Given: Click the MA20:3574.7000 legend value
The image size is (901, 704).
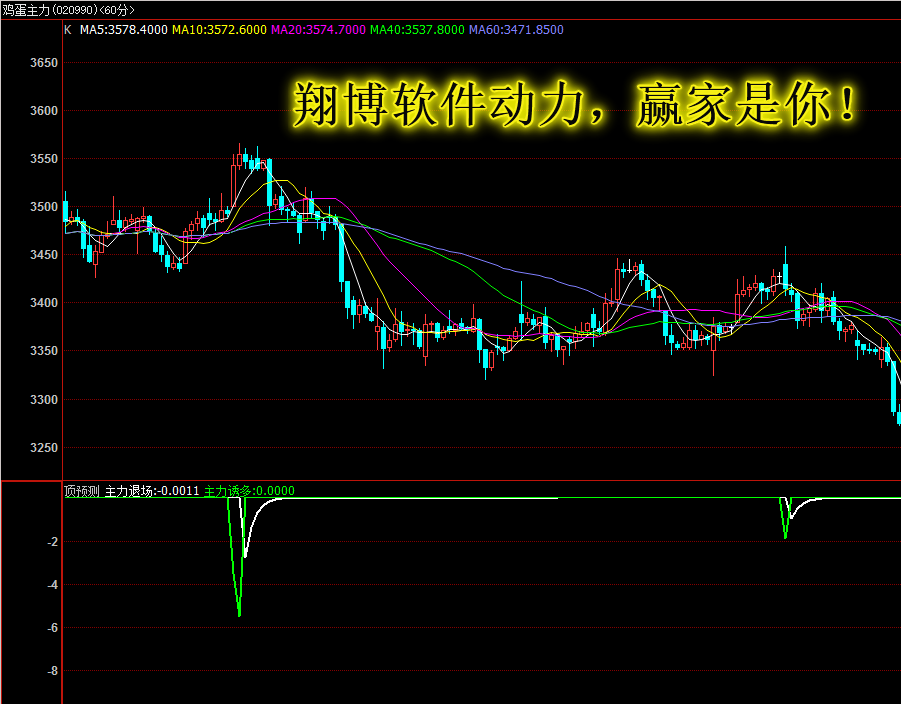Looking at the screenshot, I should click(318, 30).
